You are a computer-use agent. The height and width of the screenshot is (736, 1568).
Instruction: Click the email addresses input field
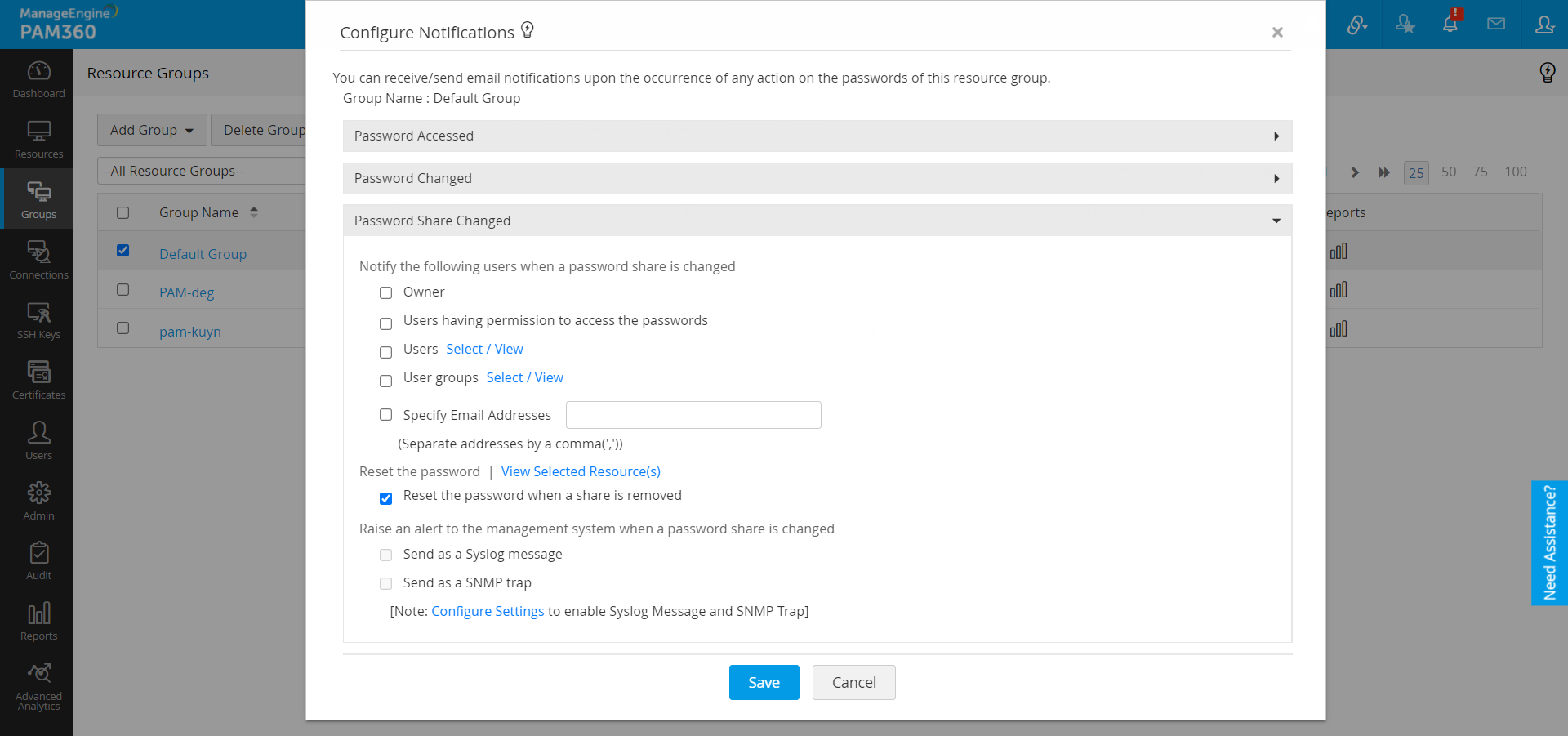click(x=693, y=415)
